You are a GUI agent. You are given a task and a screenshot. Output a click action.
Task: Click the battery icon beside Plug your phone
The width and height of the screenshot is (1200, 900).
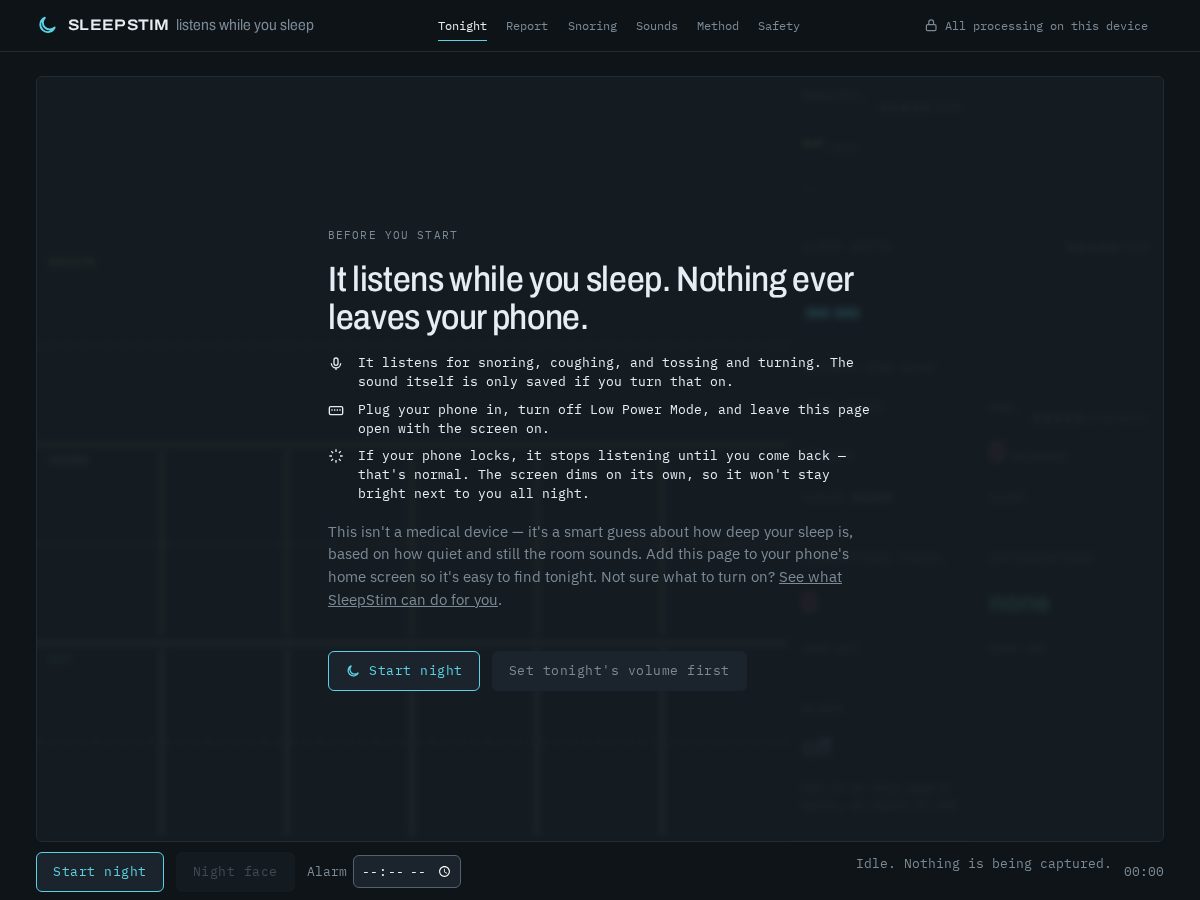pyautogui.click(x=336, y=410)
